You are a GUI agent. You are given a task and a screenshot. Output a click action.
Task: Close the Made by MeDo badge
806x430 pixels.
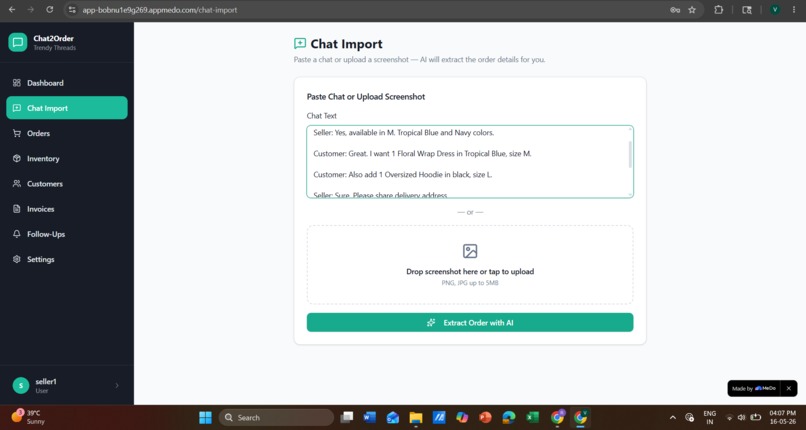pyautogui.click(x=789, y=388)
